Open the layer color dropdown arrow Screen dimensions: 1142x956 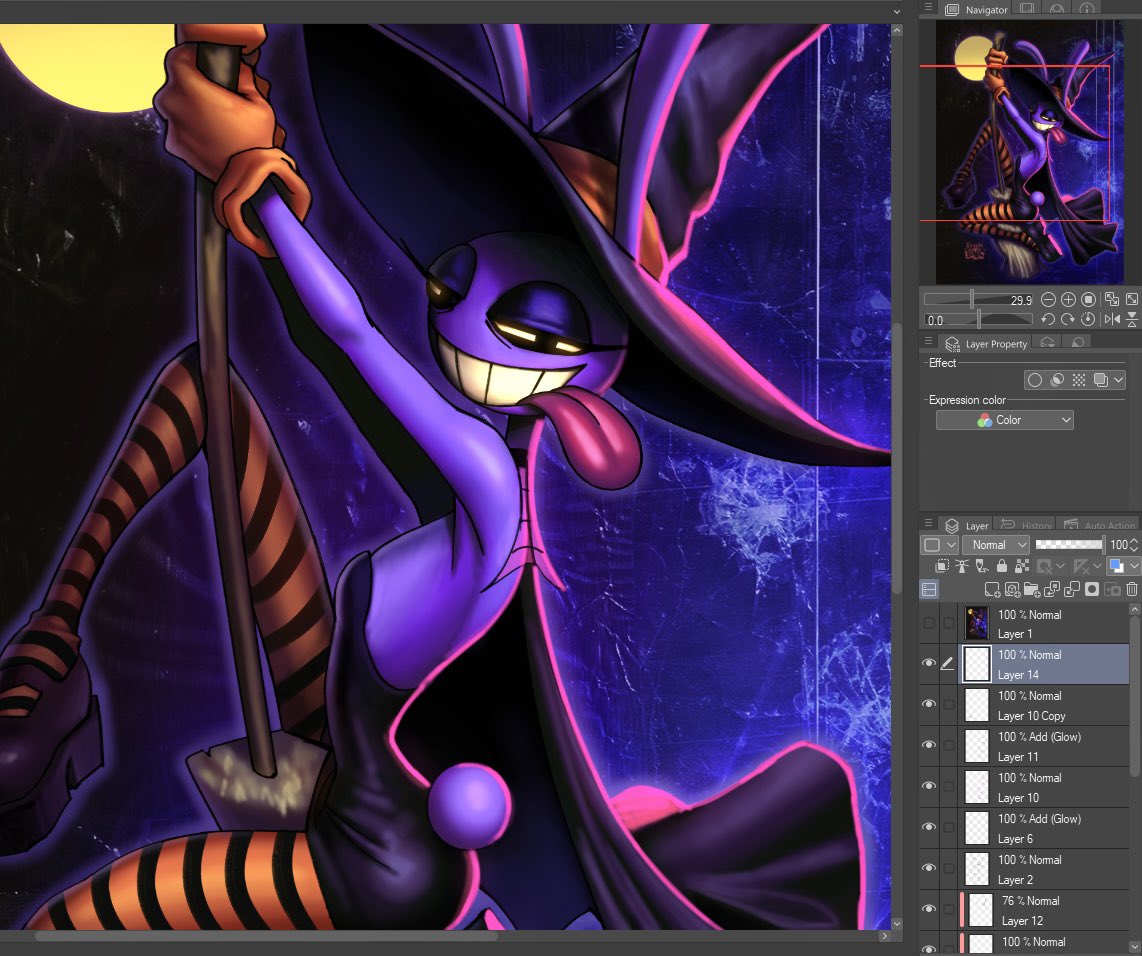click(1135, 565)
